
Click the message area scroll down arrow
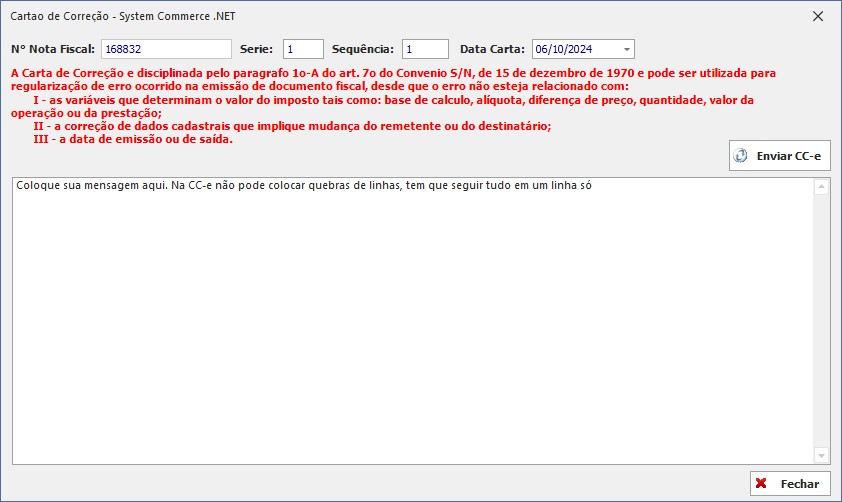(822, 455)
